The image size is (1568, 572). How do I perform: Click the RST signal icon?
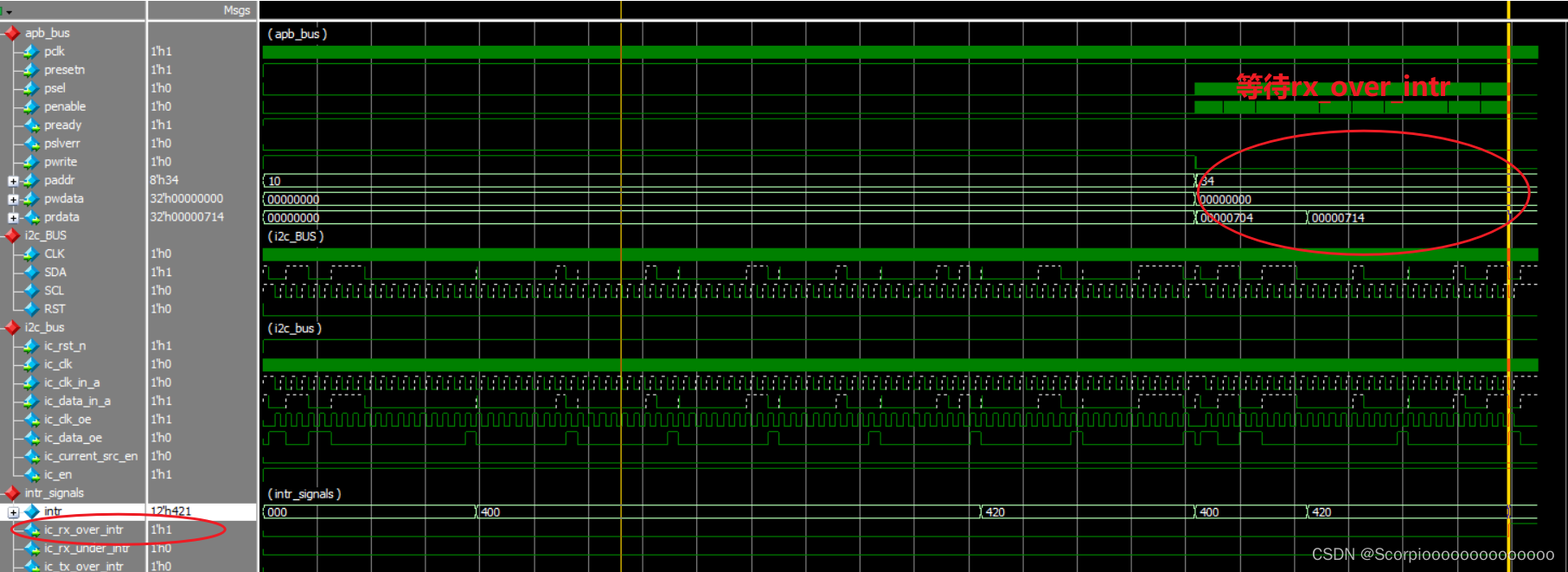(x=31, y=309)
